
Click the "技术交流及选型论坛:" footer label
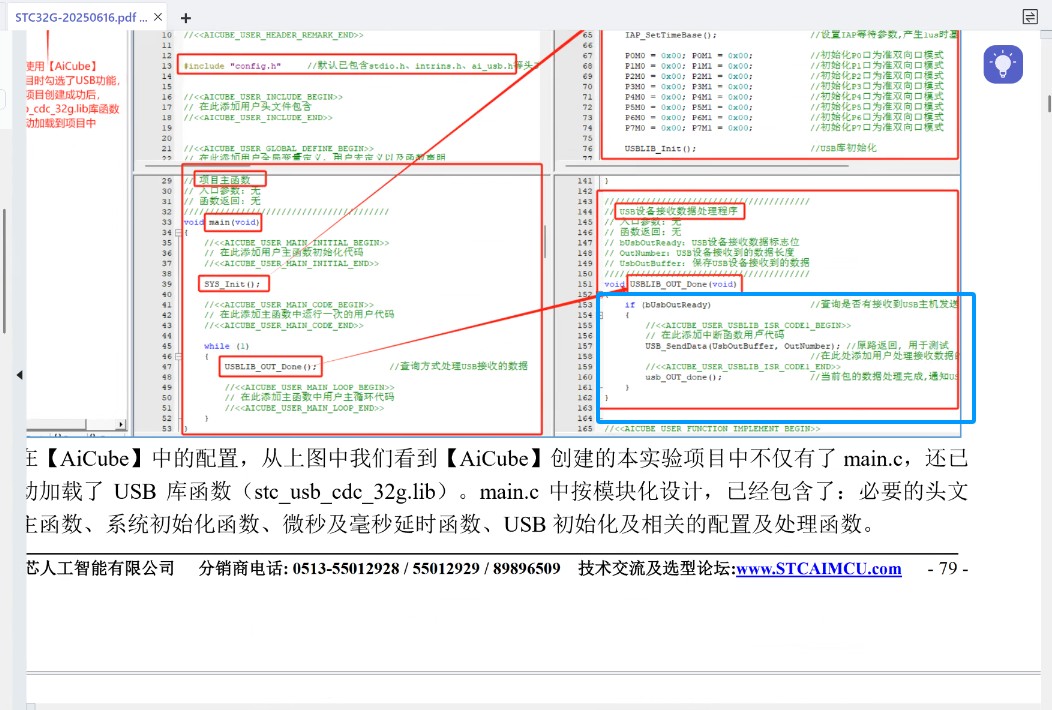point(657,568)
